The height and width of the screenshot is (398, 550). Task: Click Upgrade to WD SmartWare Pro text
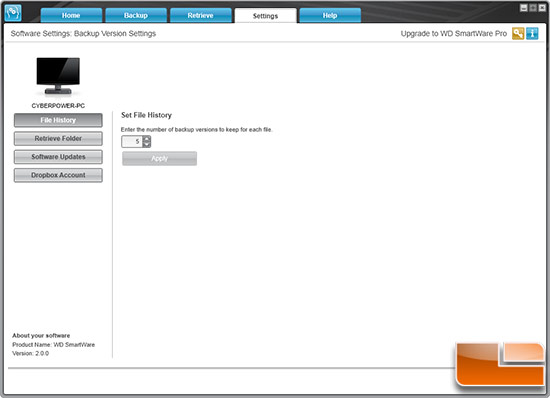click(x=454, y=34)
